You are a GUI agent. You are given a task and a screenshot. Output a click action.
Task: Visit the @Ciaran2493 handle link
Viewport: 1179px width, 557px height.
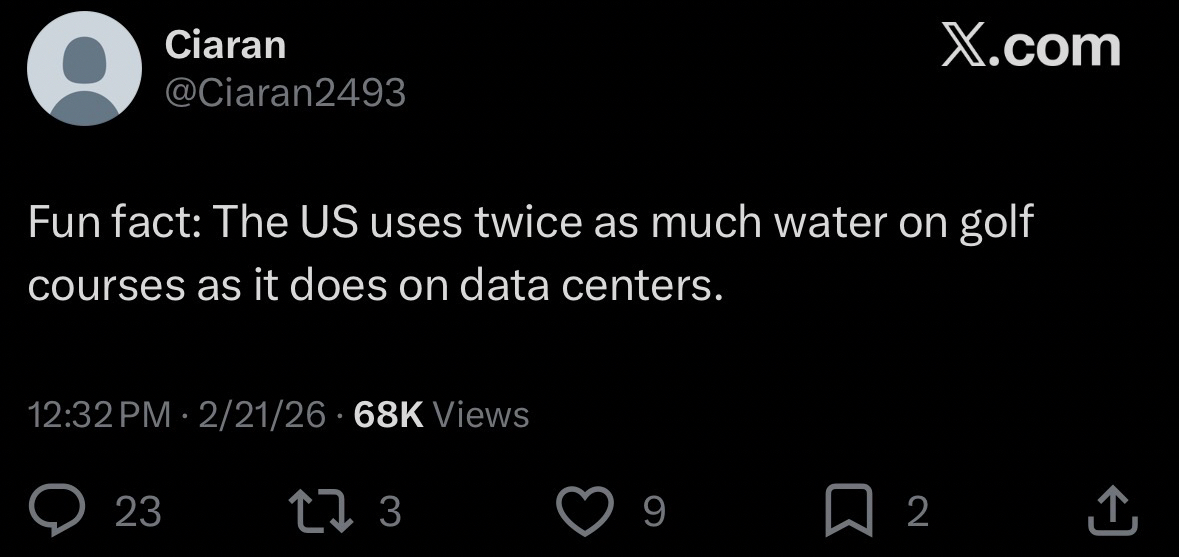tap(285, 92)
